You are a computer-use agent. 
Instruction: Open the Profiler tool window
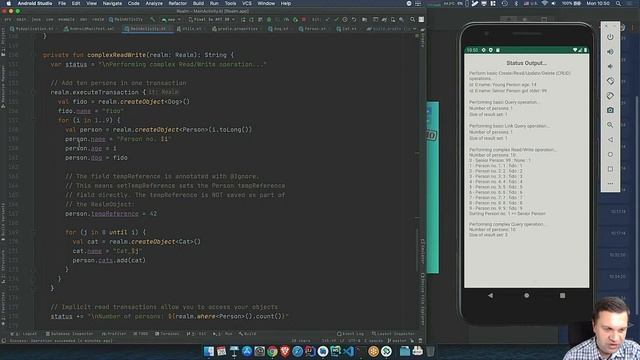click(114, 333)
